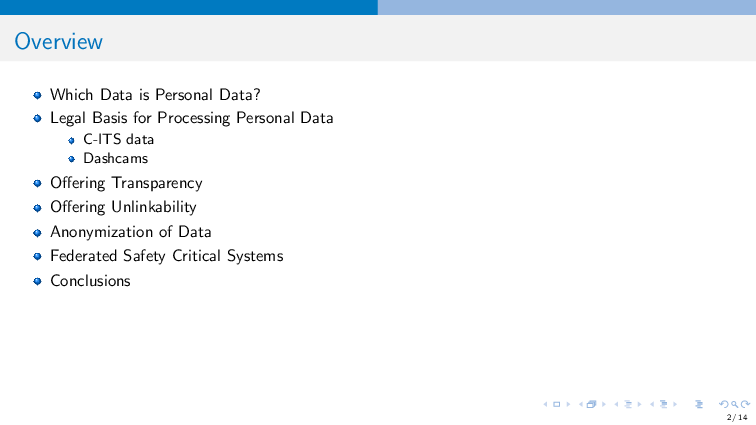Go forward with the redo-style curved arrow
Screen dimensions: 756x425
click(745, 404)
